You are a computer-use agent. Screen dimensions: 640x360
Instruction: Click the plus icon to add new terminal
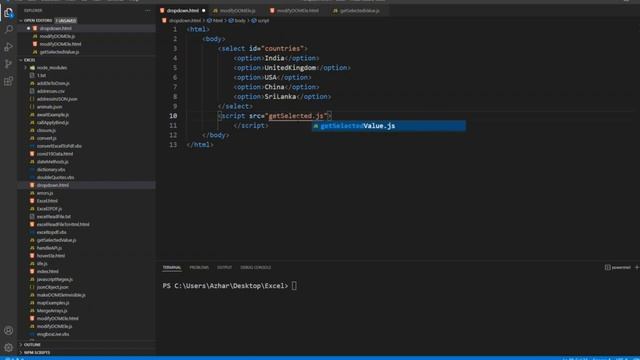point(636,267)
